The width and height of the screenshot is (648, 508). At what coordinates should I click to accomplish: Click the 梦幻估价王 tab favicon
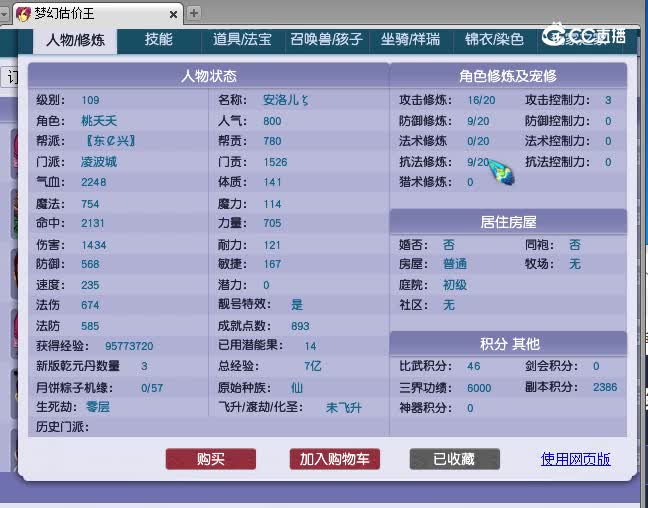(23, 14)
